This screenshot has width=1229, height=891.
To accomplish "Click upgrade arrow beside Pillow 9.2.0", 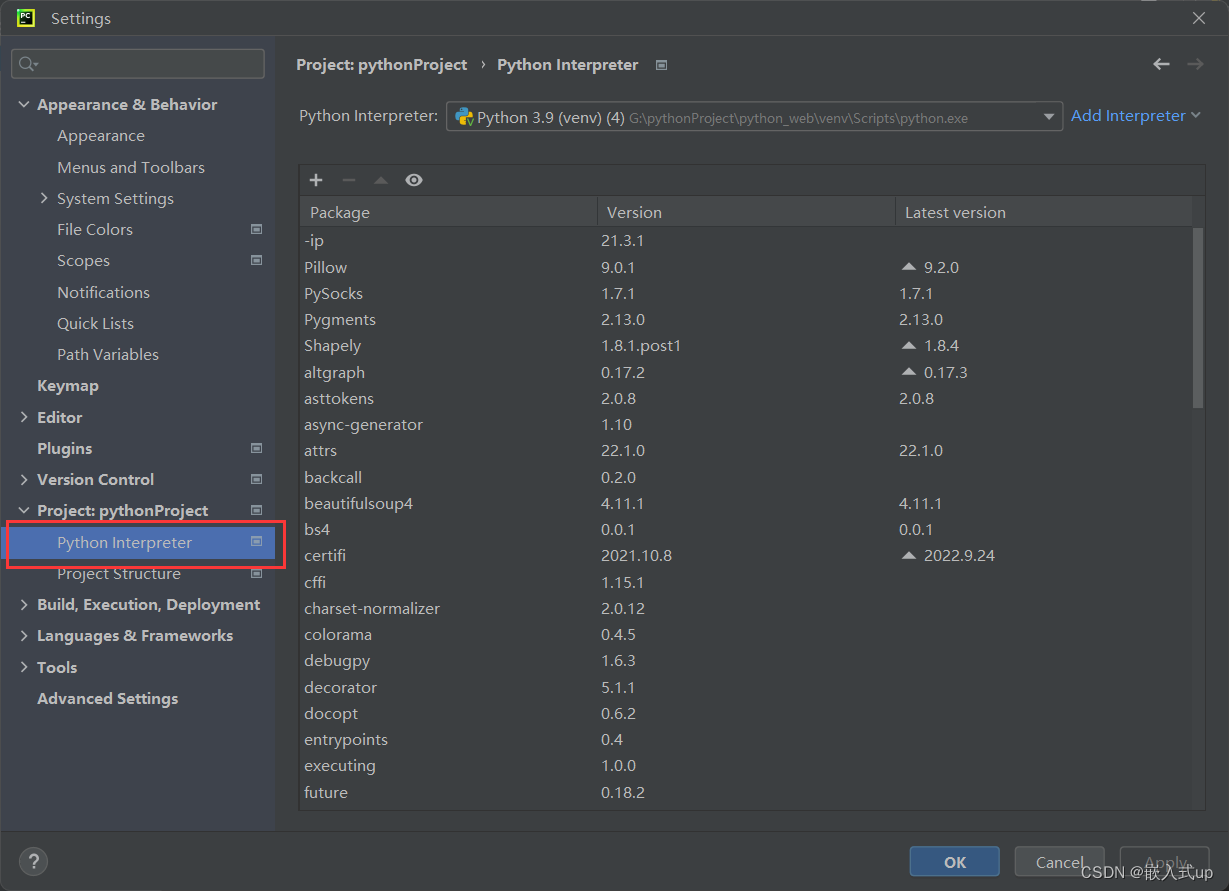I will coord(908,267).
